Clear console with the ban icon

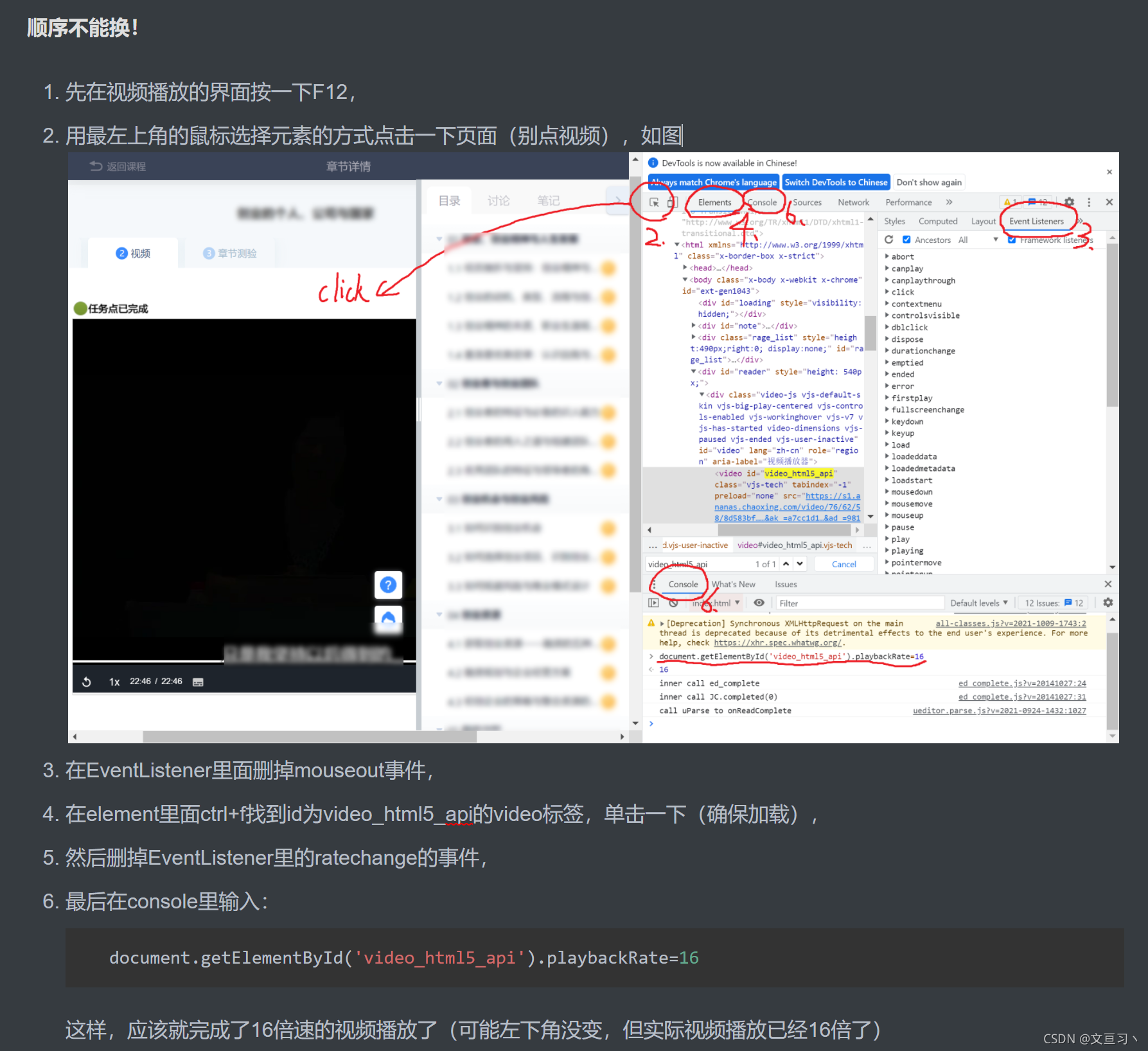click(673, 603)
